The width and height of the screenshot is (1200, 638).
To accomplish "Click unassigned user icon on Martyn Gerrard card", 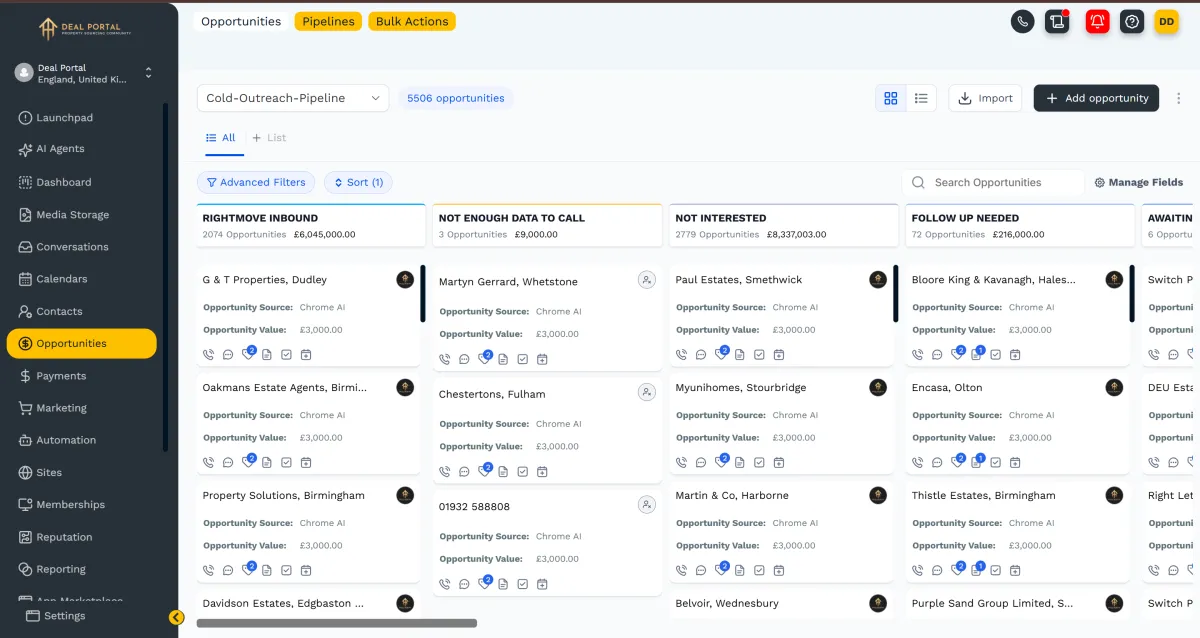I will click(647, 280).
